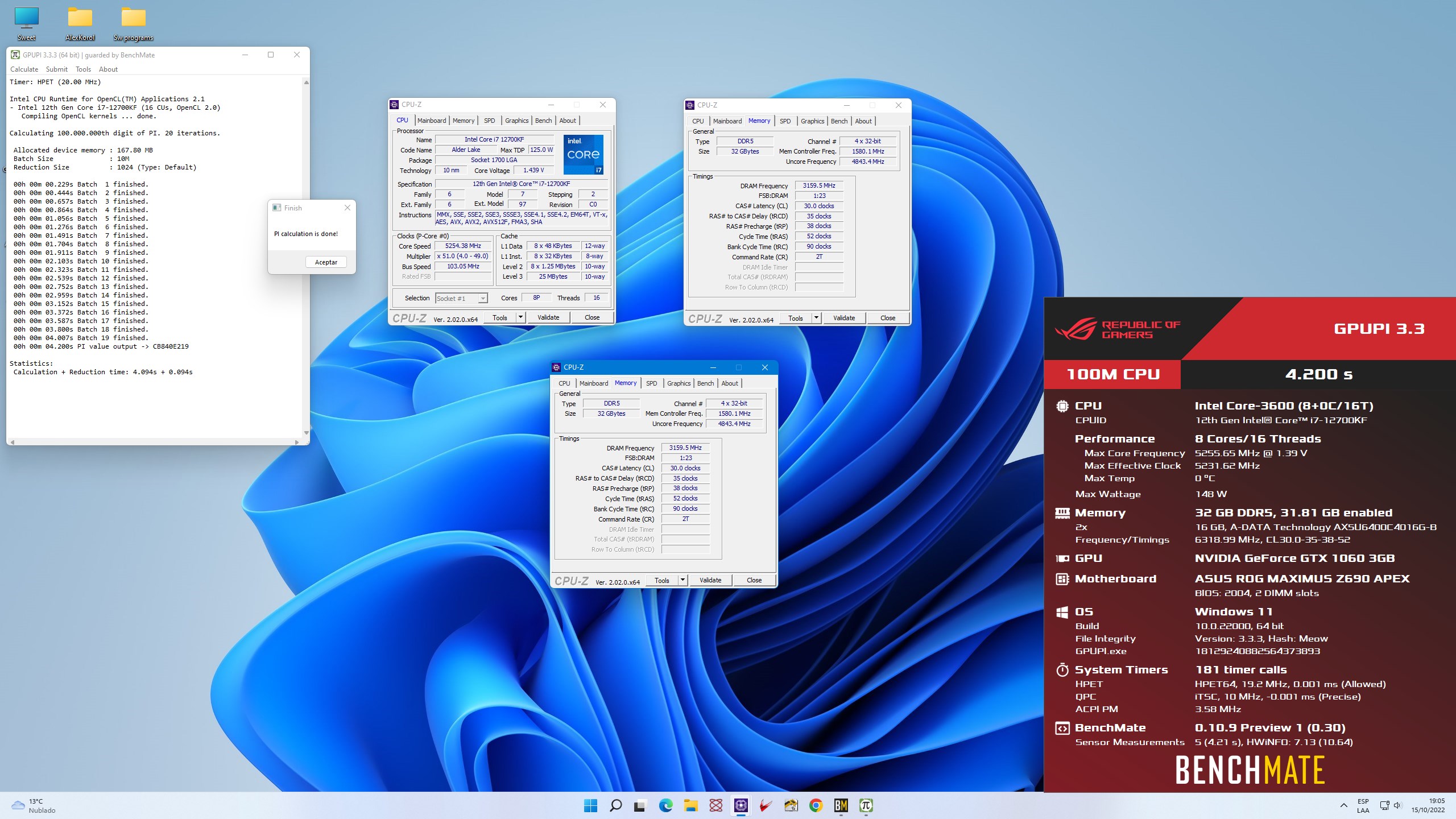Viewport: 1456px width, 819px height.
Task: Open the Tools menu in GPUPI
Action: (83, 69)
